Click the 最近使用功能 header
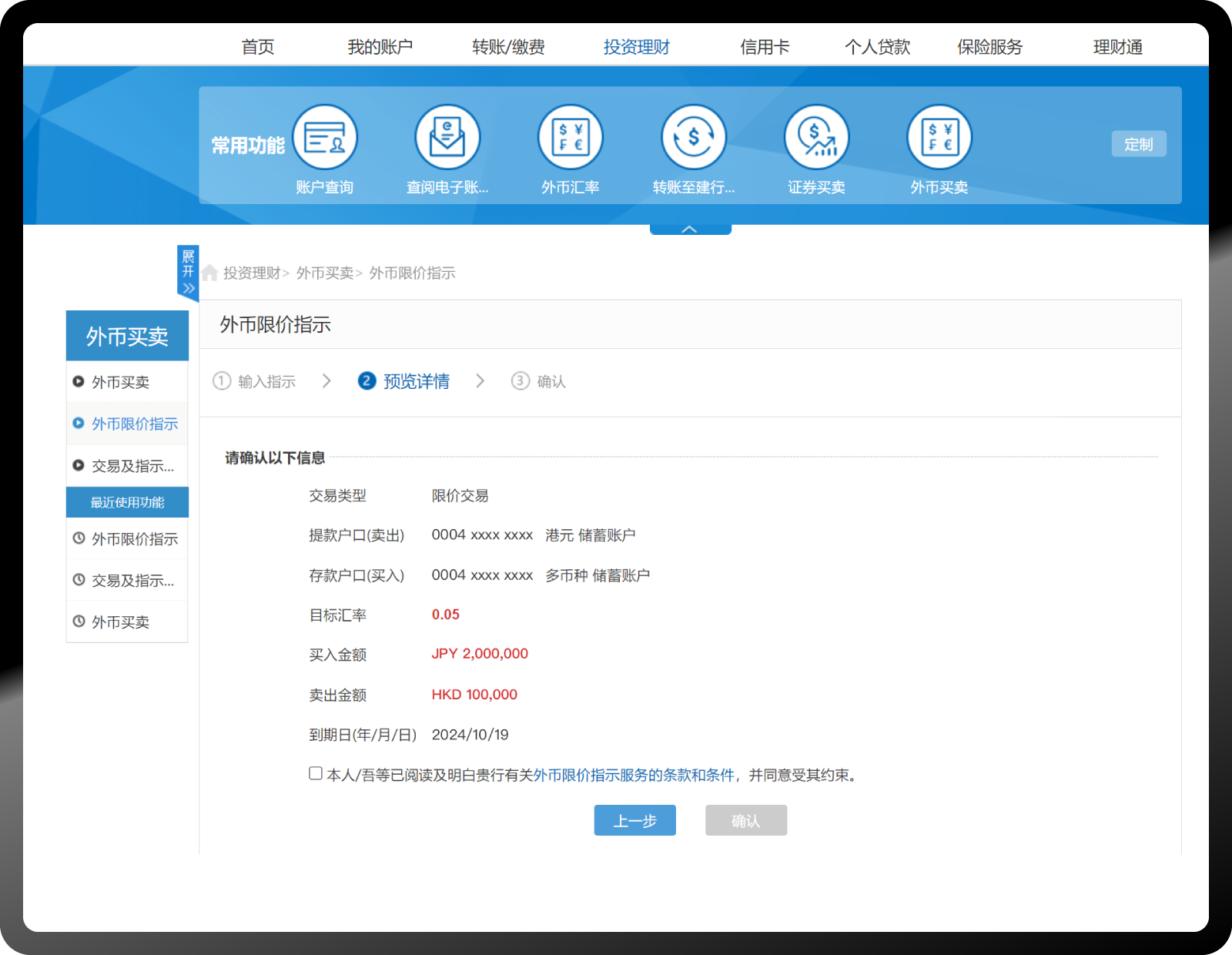This screenshot has width=1232, height=955. tap(127, 502)
